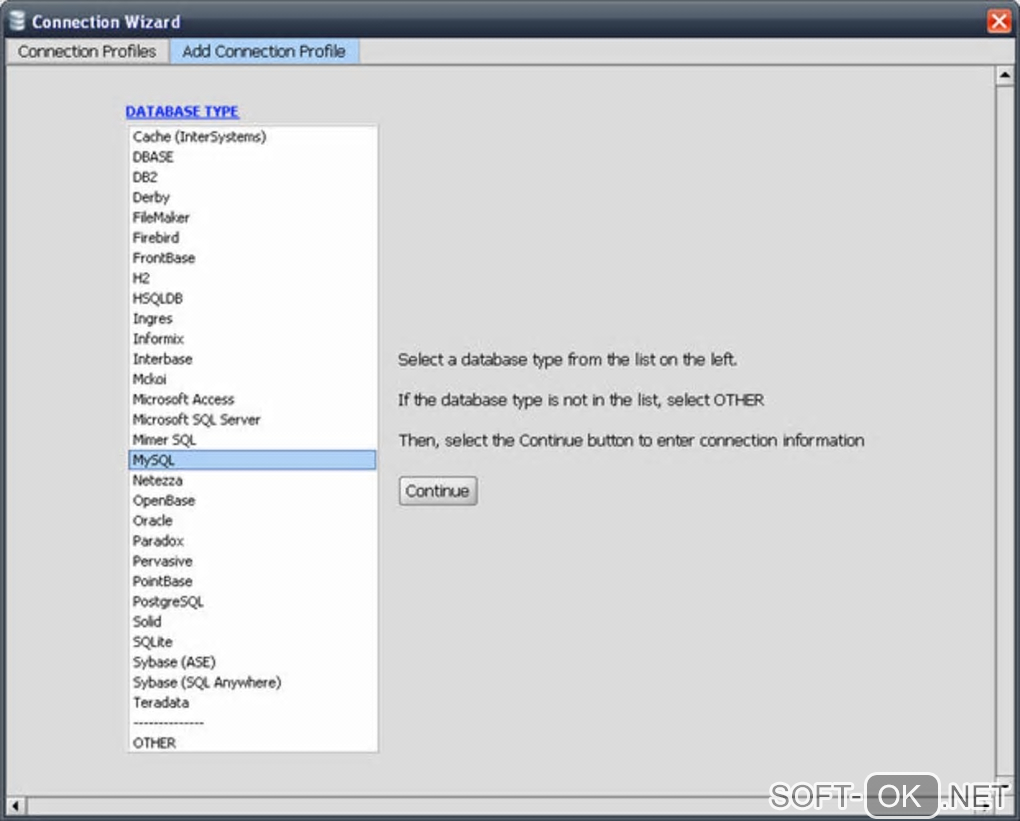Image resolution: width=1020 pixels, height=821 pixels.
Task: Choose Netezza from the list
Action: (x=252, y=480)
